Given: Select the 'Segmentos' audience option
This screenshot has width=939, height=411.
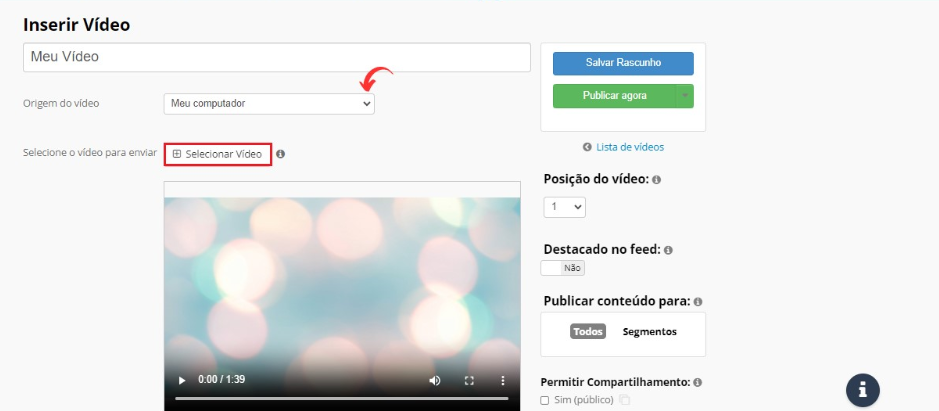Looking at the screenshot, I should (x=650, y=331).
